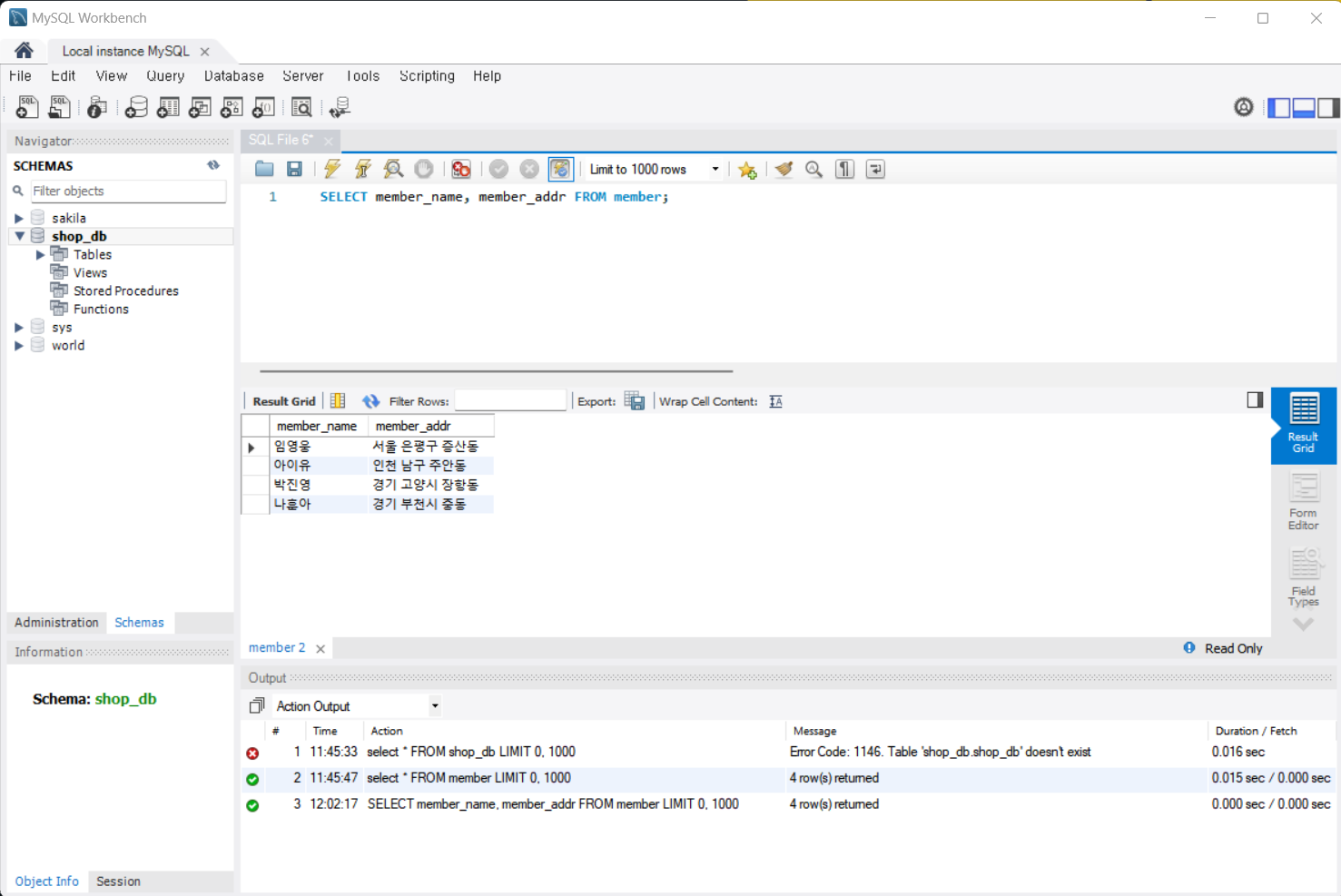Open the find magnifier in editor toolbar

coord(814,169)
